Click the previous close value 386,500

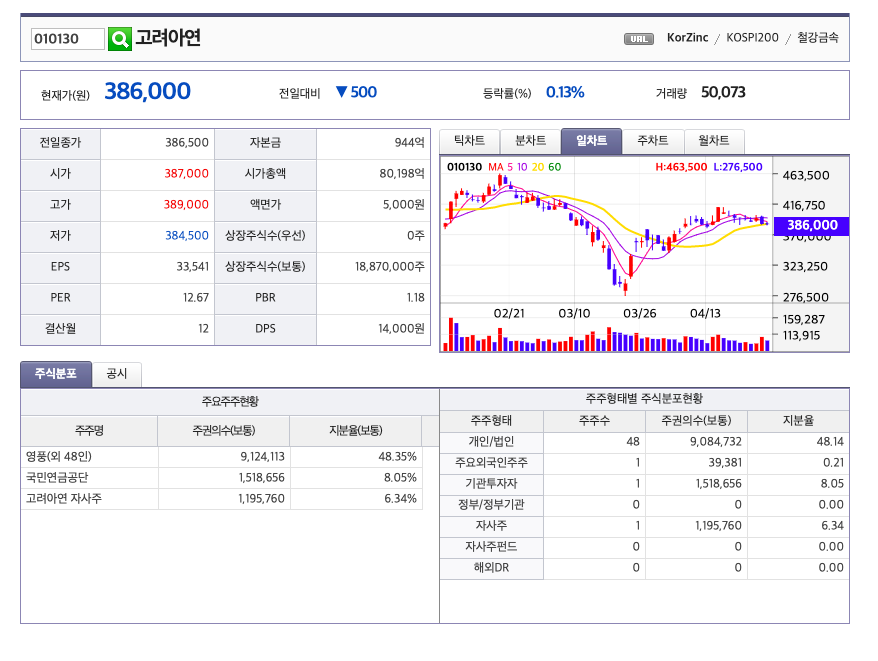point(186,143)
